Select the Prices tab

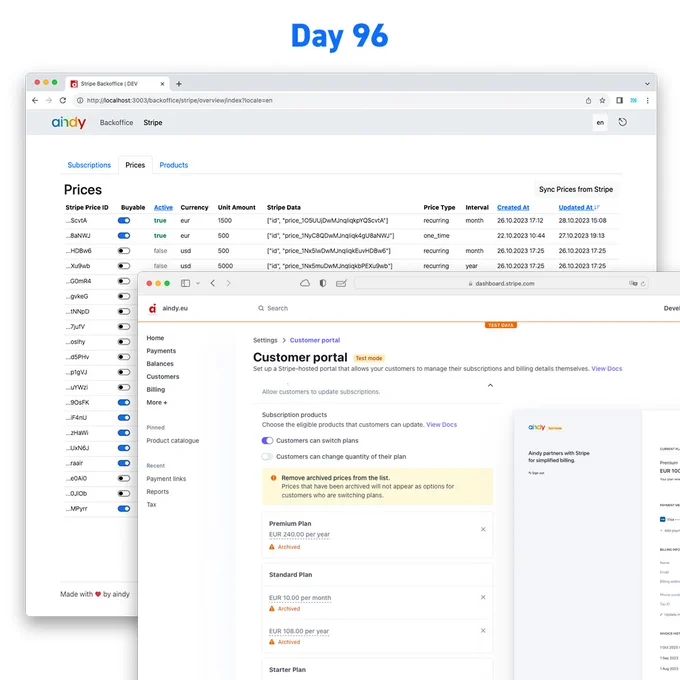click(x=135, y=165)
